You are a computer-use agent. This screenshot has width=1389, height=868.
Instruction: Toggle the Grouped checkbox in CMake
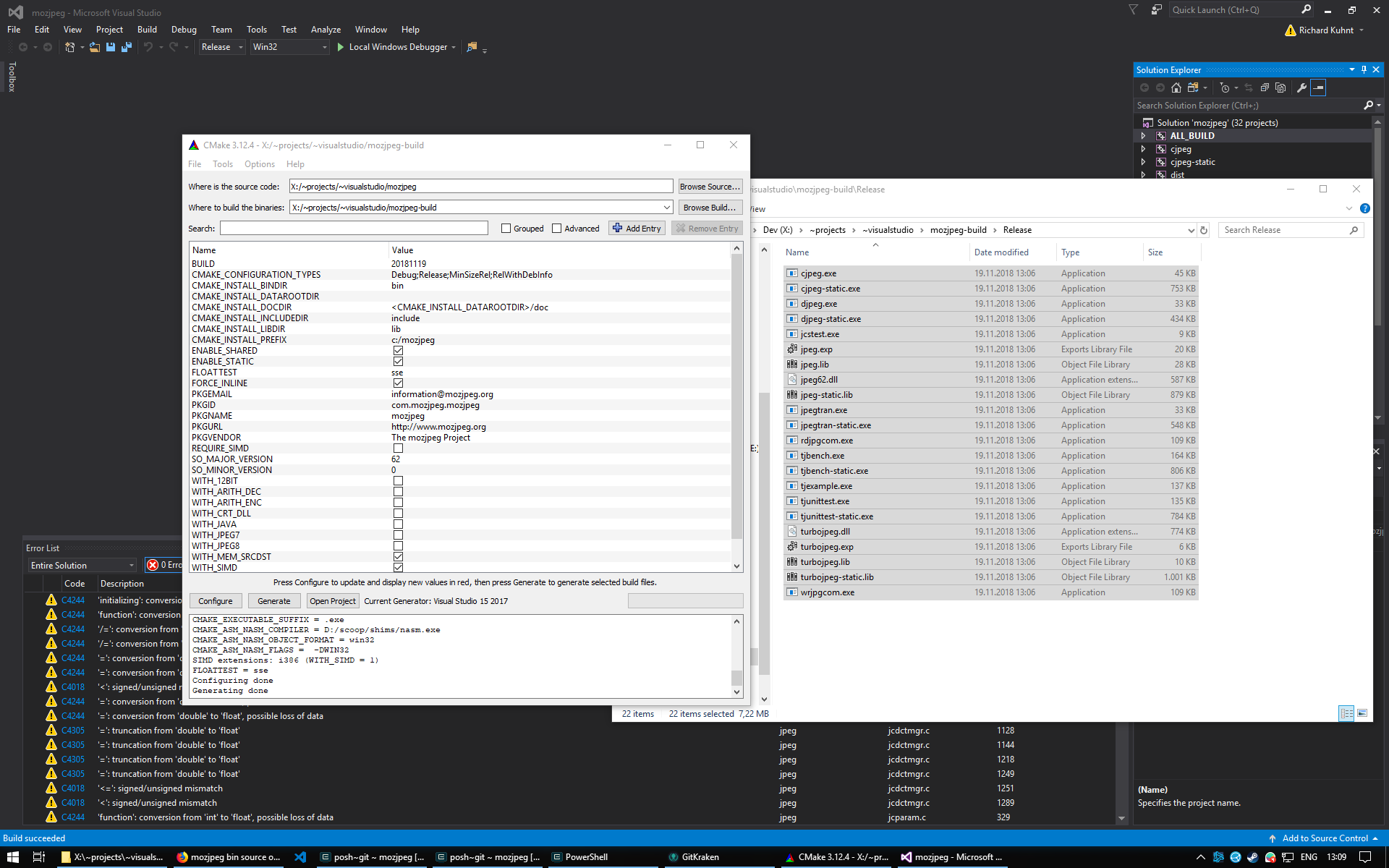tap(506, 228)
